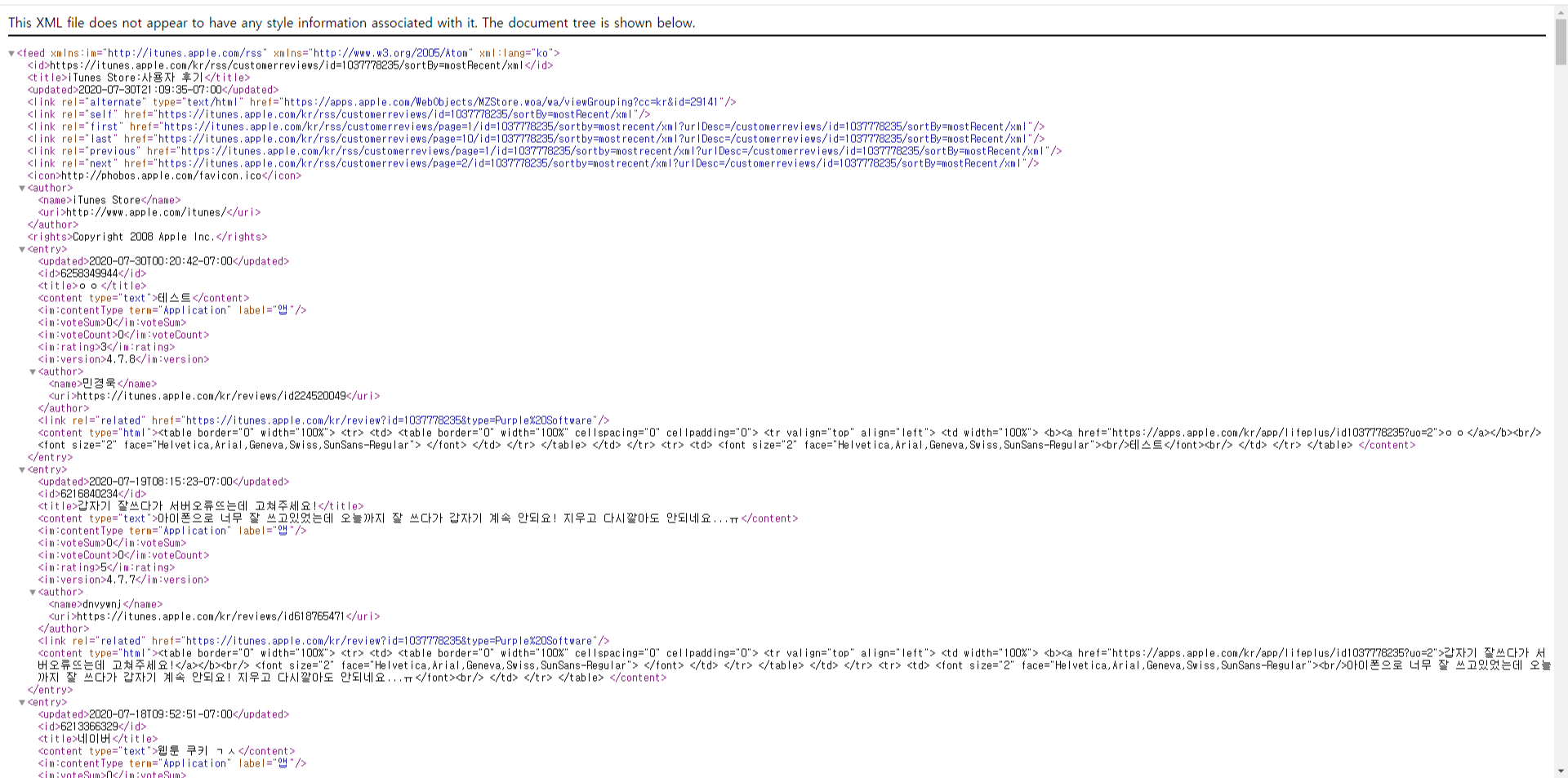Image resolution: width=1568 pixels, height=778 pixels.
Task: Click uri reviews/id618765471 line
Action: (x=215, y=616)
